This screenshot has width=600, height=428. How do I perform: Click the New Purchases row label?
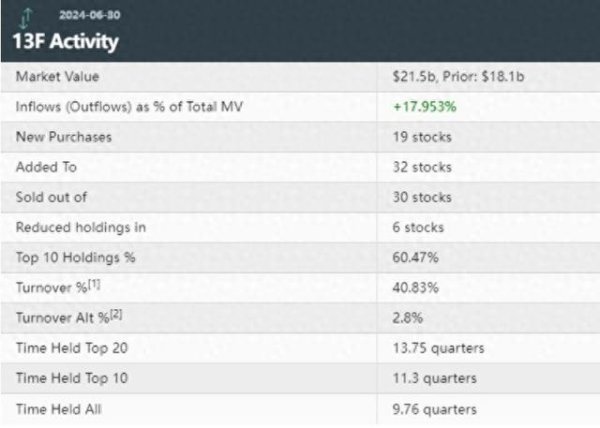click(64, 137)
